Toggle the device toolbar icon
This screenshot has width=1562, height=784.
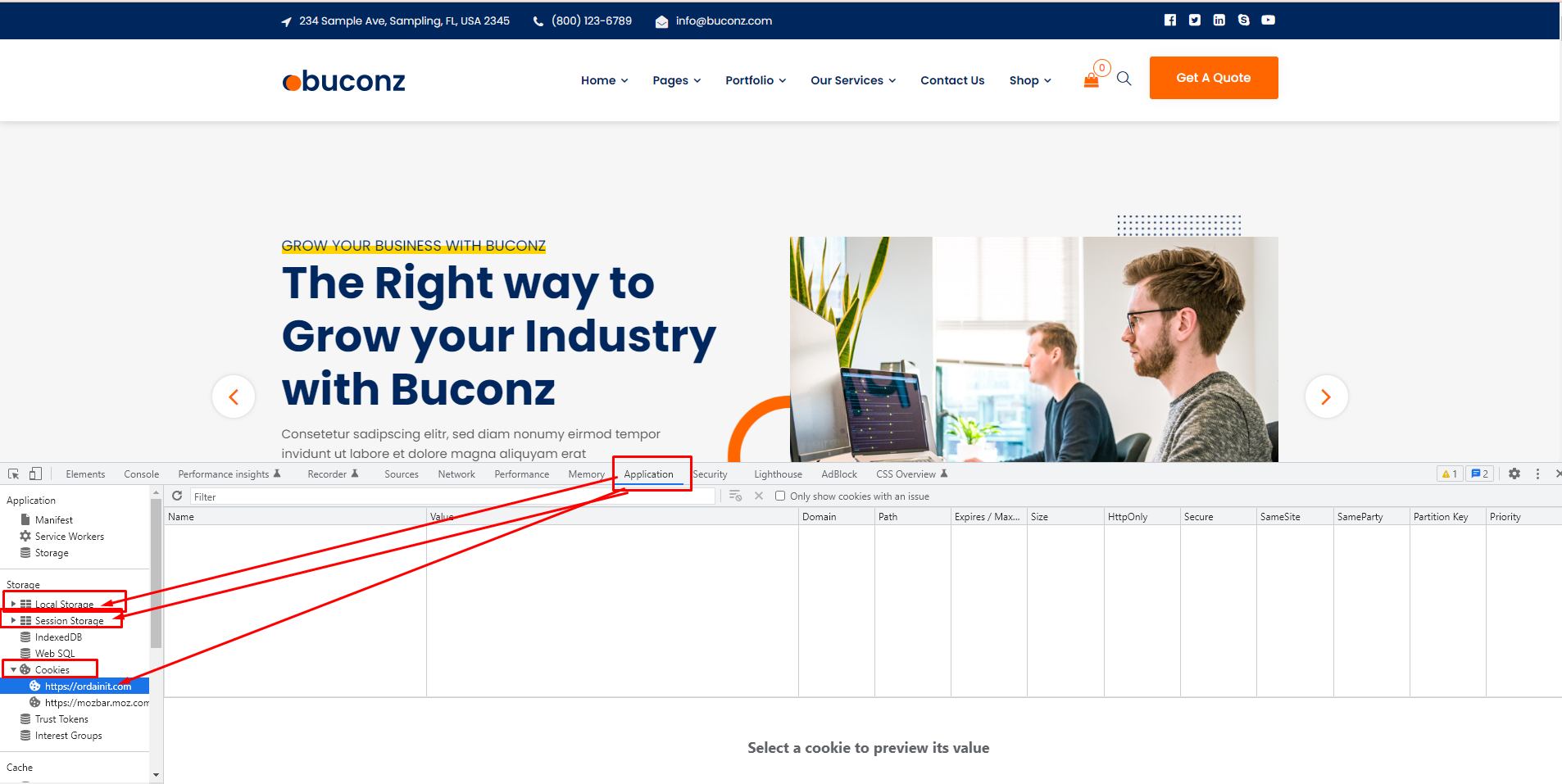click(x=35, y=474)
